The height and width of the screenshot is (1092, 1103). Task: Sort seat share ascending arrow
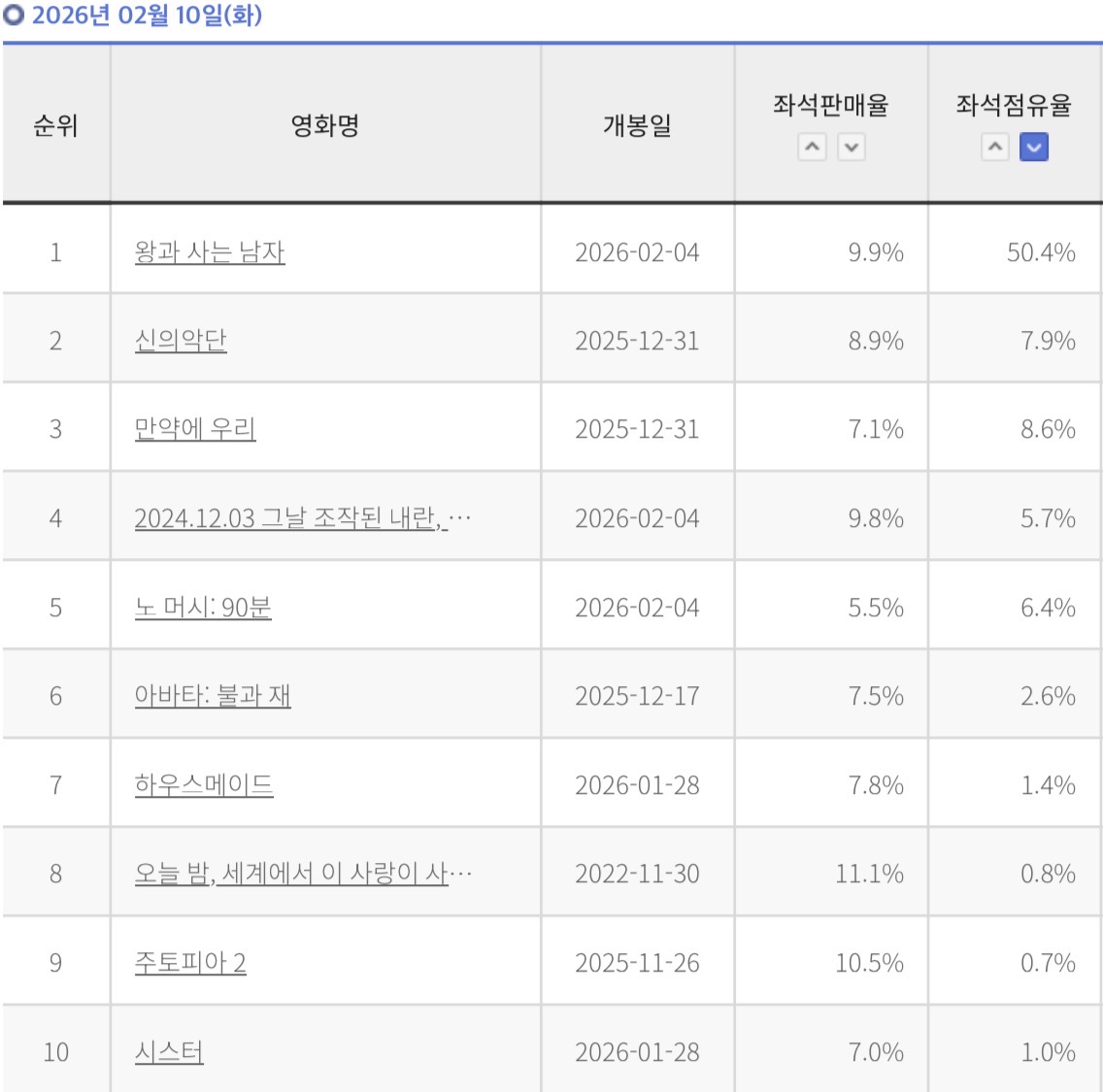[994, 148]
